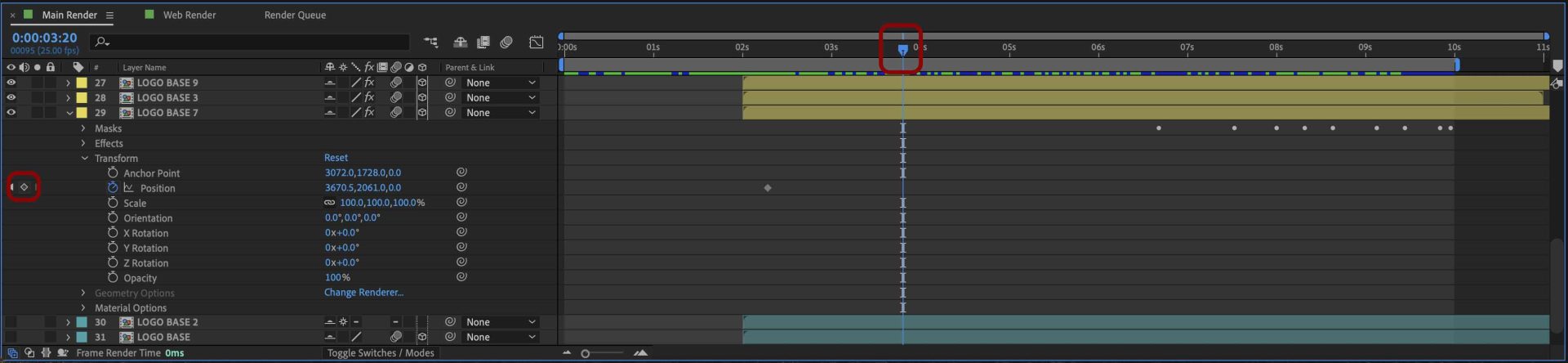Viewport: 1568px width, 363px height.
Task: Toggle the Hide Shy Layers icon
Action: click(460, 42)
